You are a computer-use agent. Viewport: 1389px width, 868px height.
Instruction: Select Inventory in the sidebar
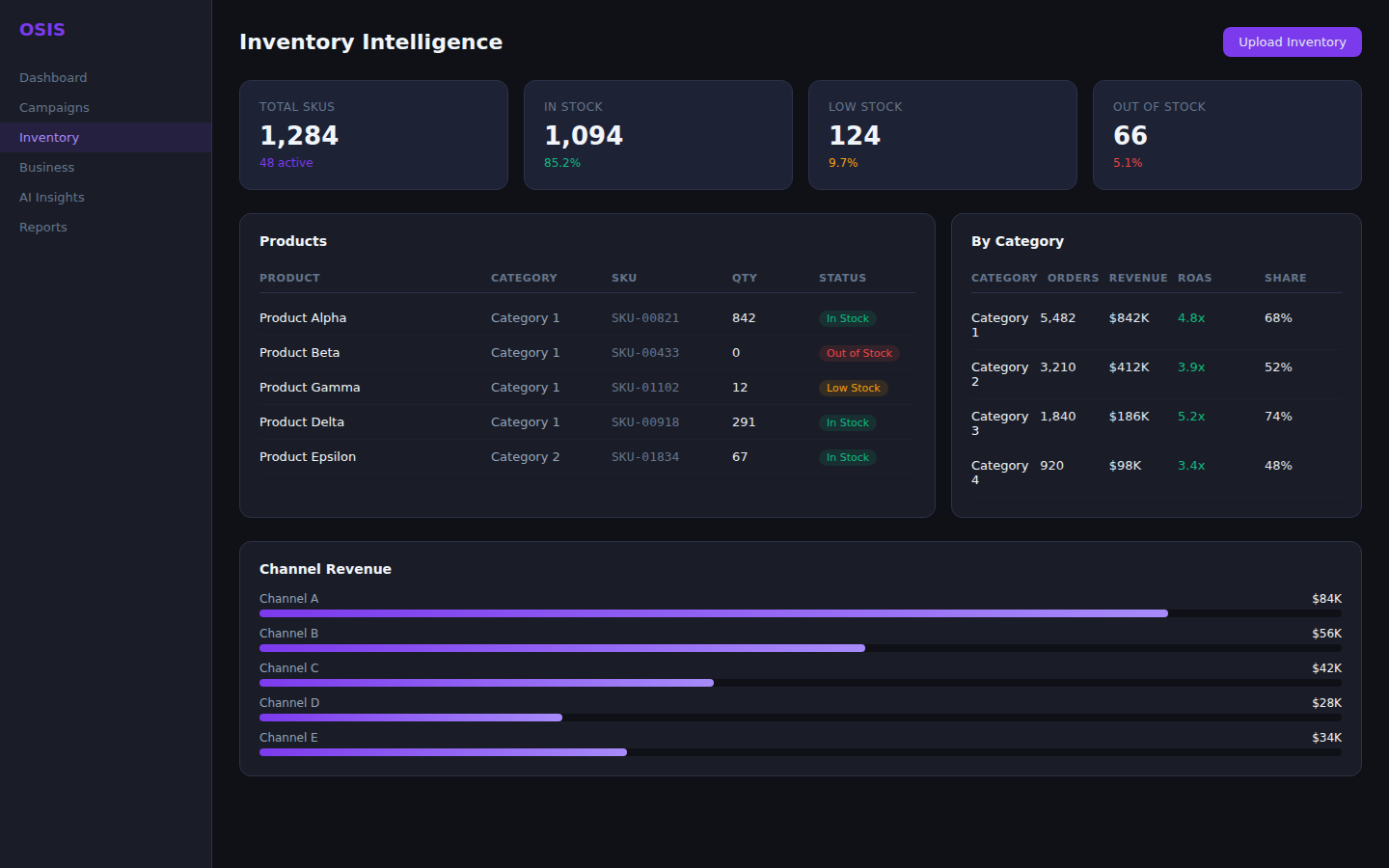(x=48, y=137)
